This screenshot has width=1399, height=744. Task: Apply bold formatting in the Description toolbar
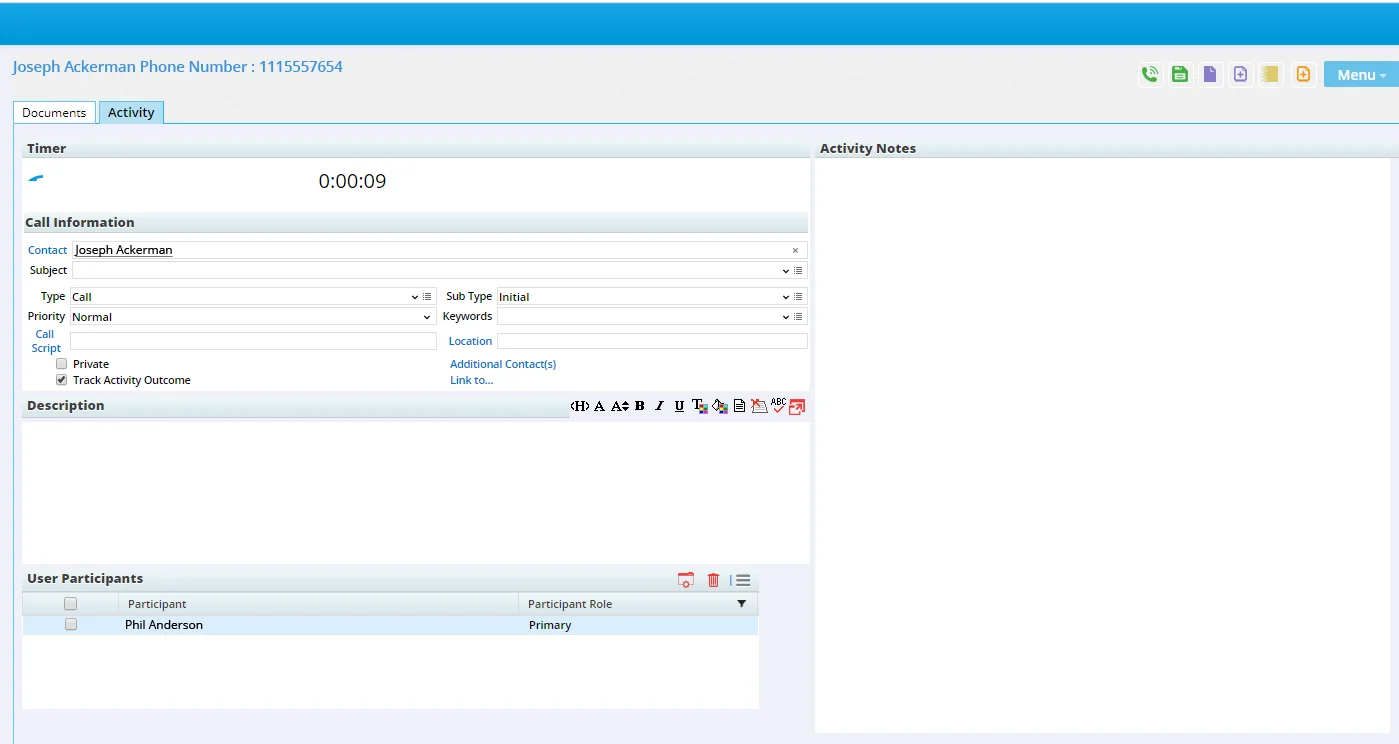click(x=639, y=406)
